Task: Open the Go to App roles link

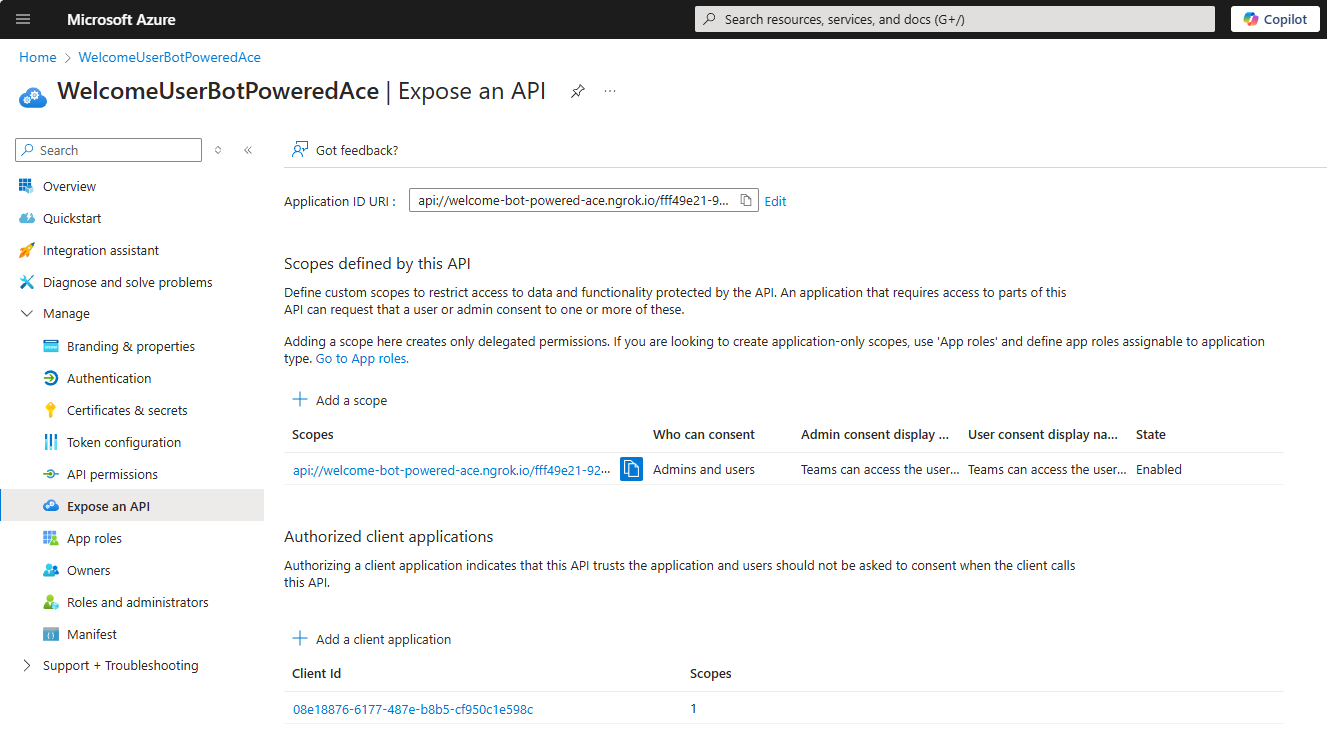Action: 360,357
